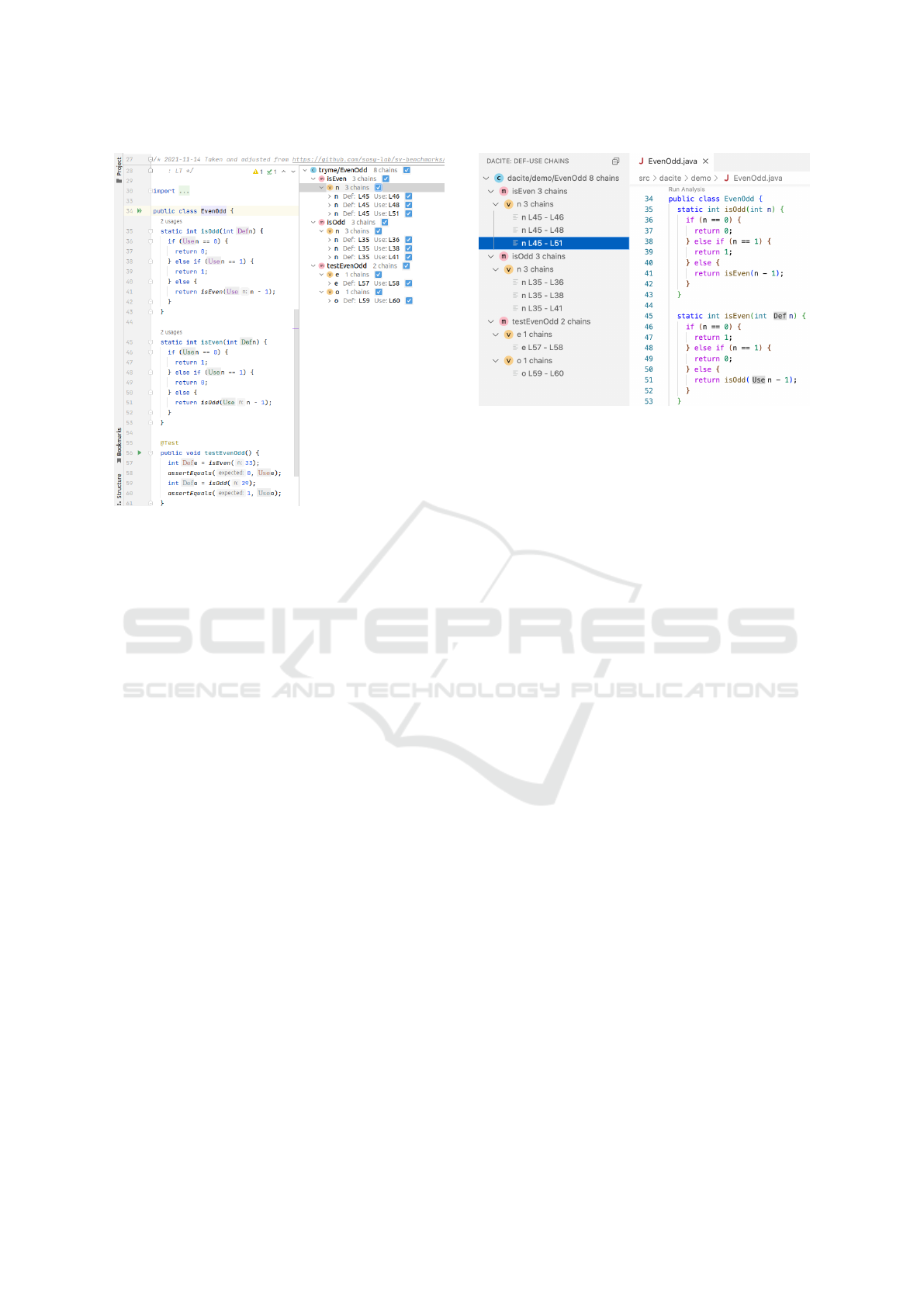Open the Structure tool window in IntelliJ
This screenshot has width=924, height=1307.
(119, 489)
